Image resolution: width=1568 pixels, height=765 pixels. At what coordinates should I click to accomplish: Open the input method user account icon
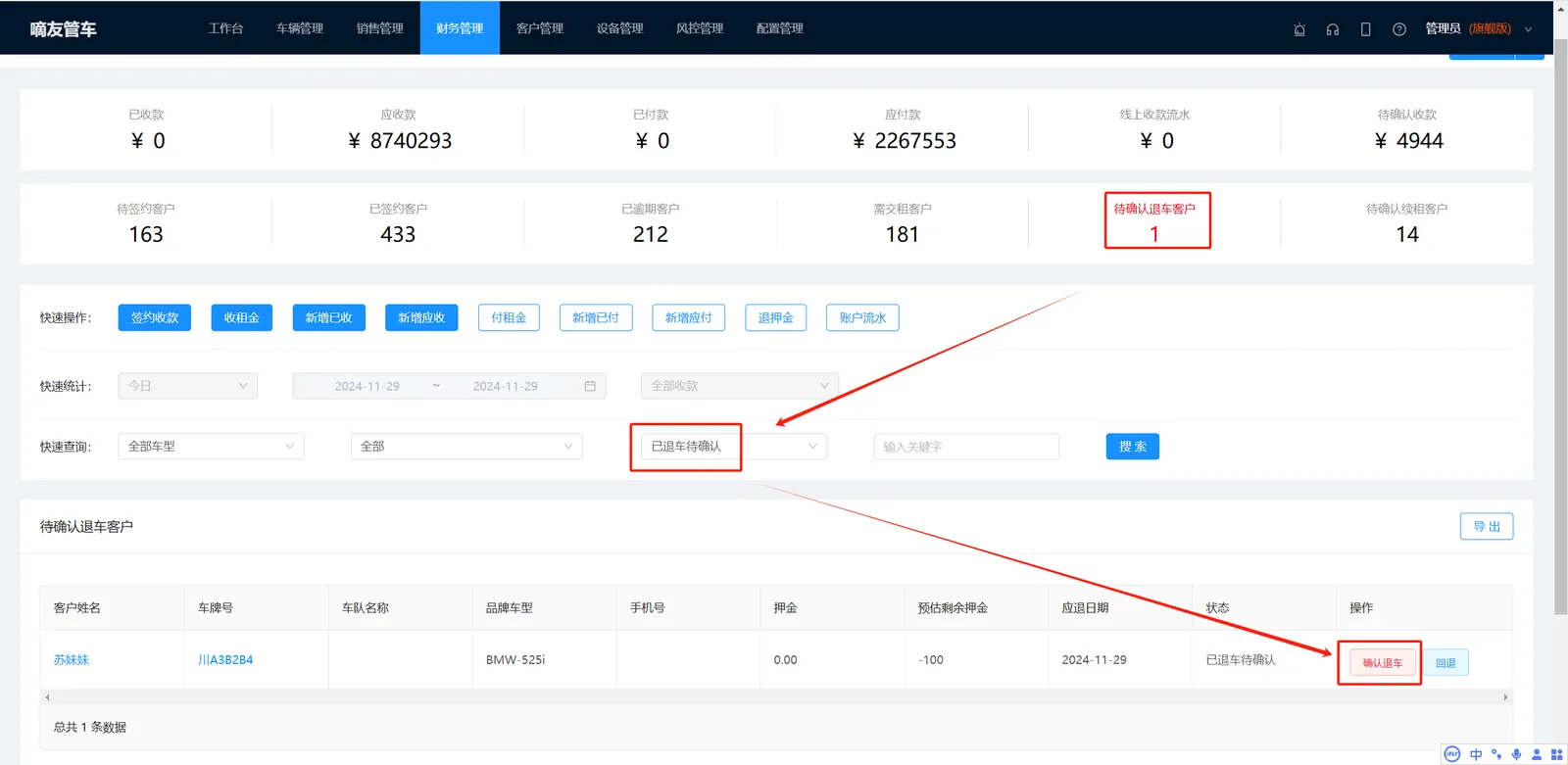(x=1537, y=754)
